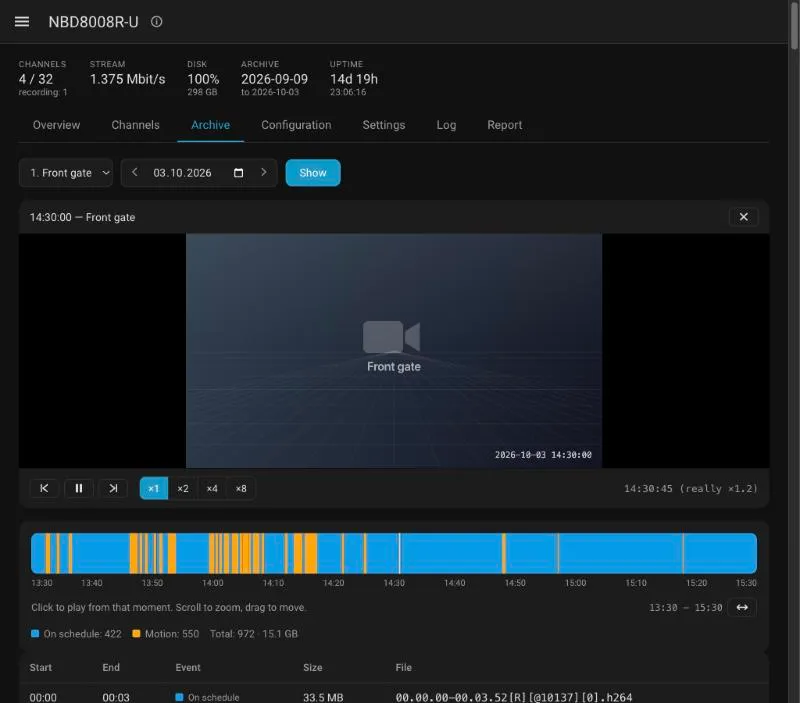Click the File column header
The height and width of the screenshot is (703, 800).
(404, 667)
